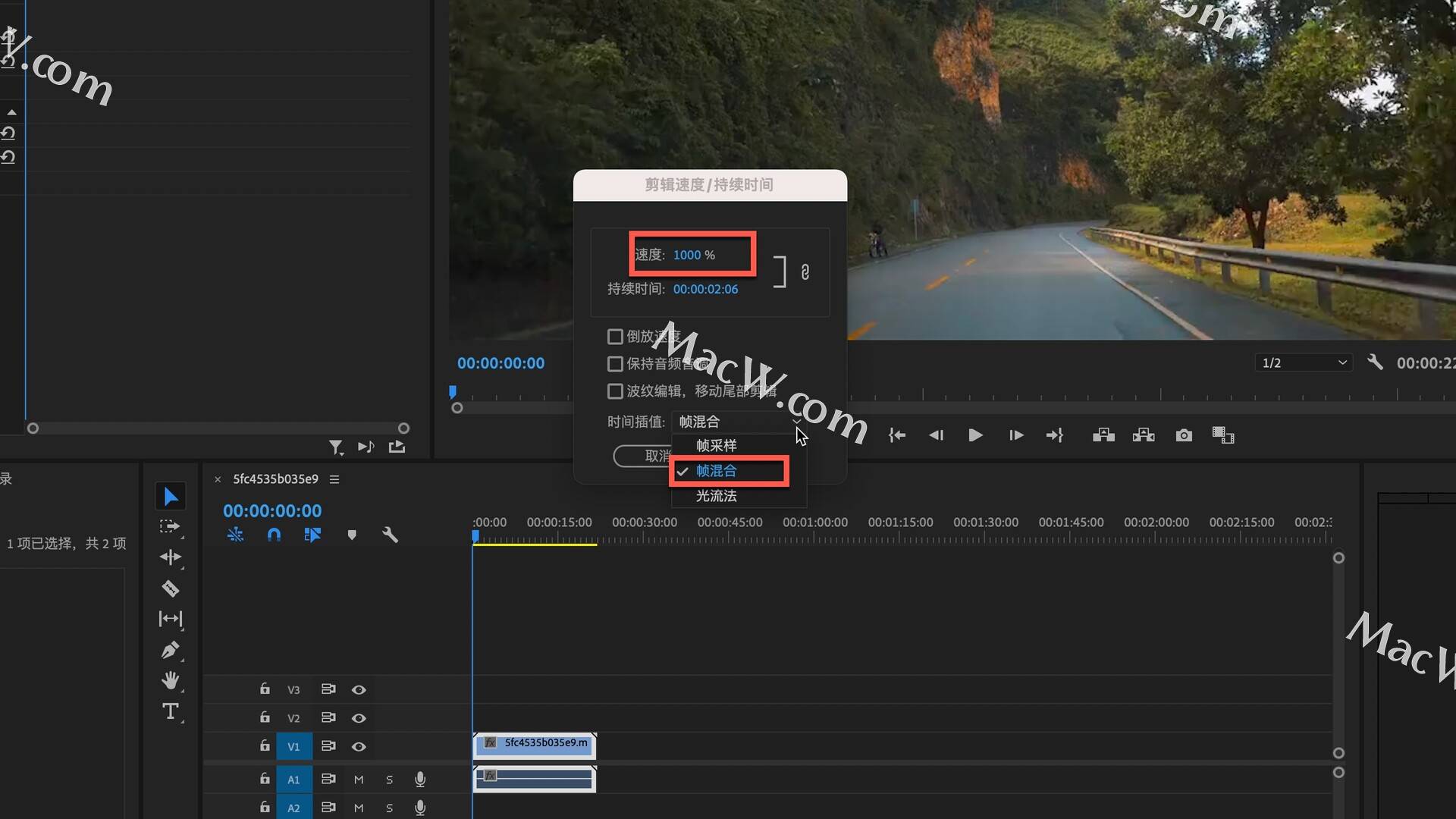Export frame with camera icon
The width and height of the screenshot is (1456, 819).
[1184, 435]
